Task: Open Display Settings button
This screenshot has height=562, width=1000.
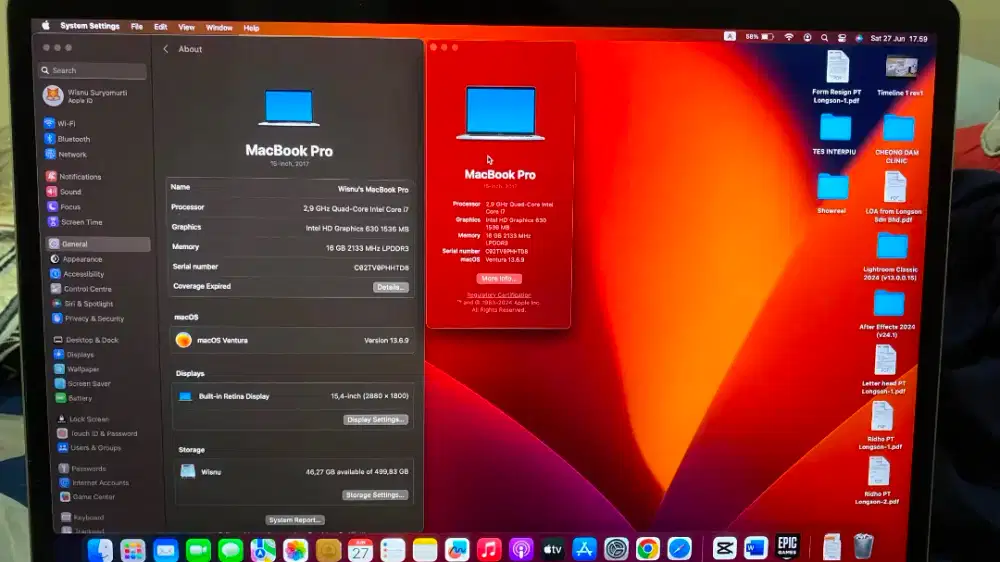Action: click(x=376, y=420)
